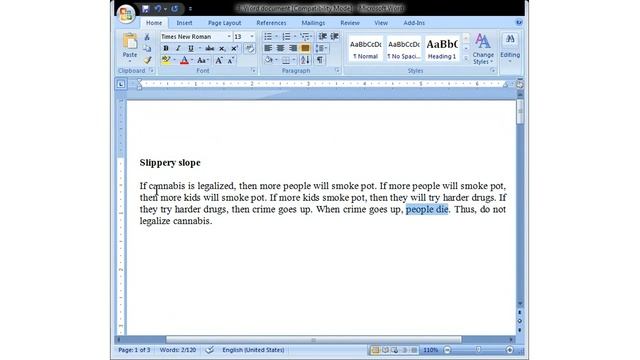This screenshot has height=360, width=640.
Task: Sort text alphabetically with A-Z icon
Action: point(305,60)
